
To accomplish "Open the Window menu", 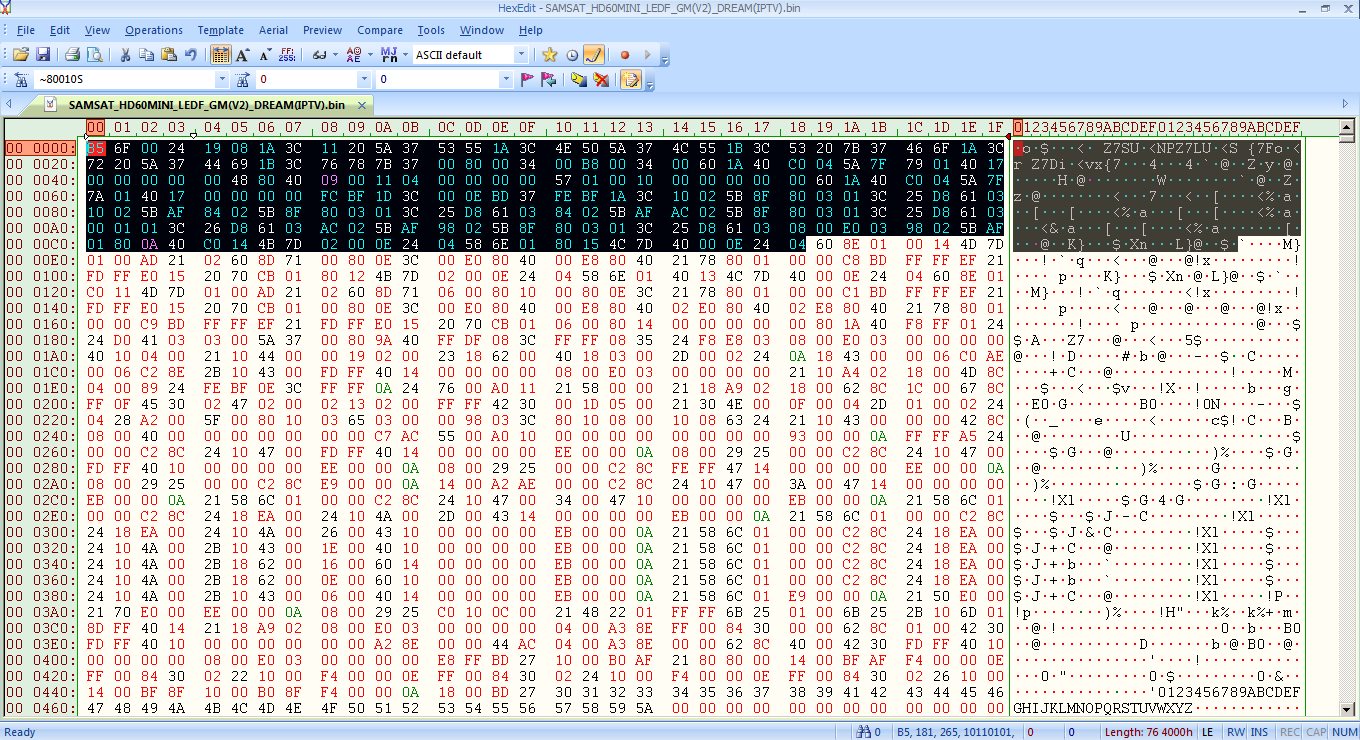I will (x=482, y=30).
